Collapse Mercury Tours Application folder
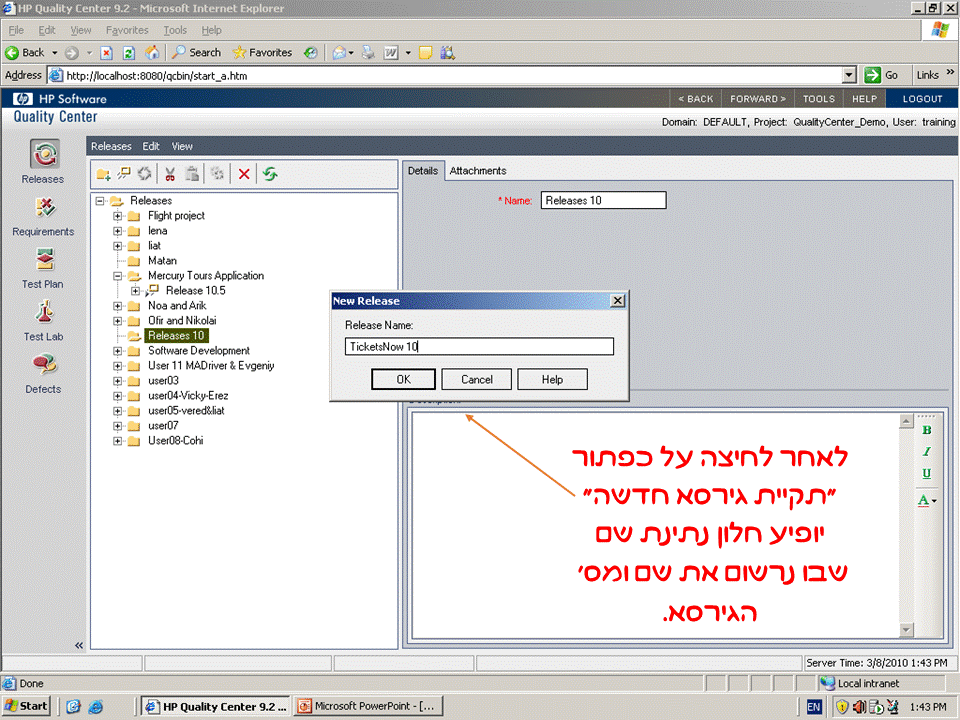 click(x=118, y=276)
